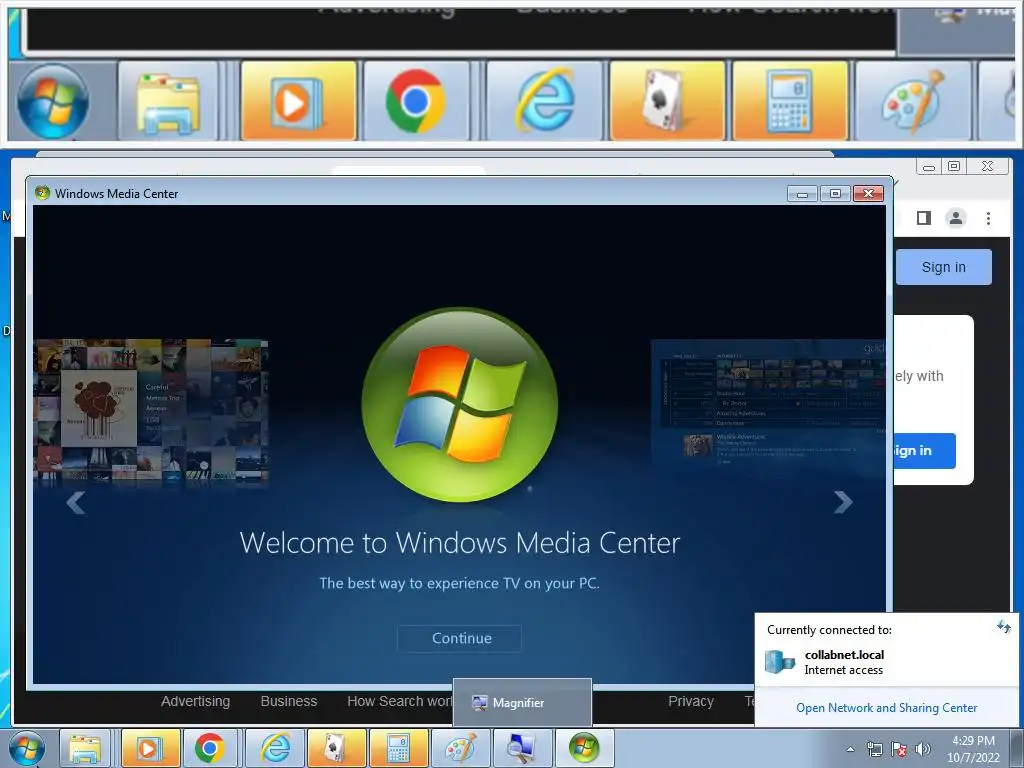Switch to Chrome from the taskbar

tap(210, 748)
